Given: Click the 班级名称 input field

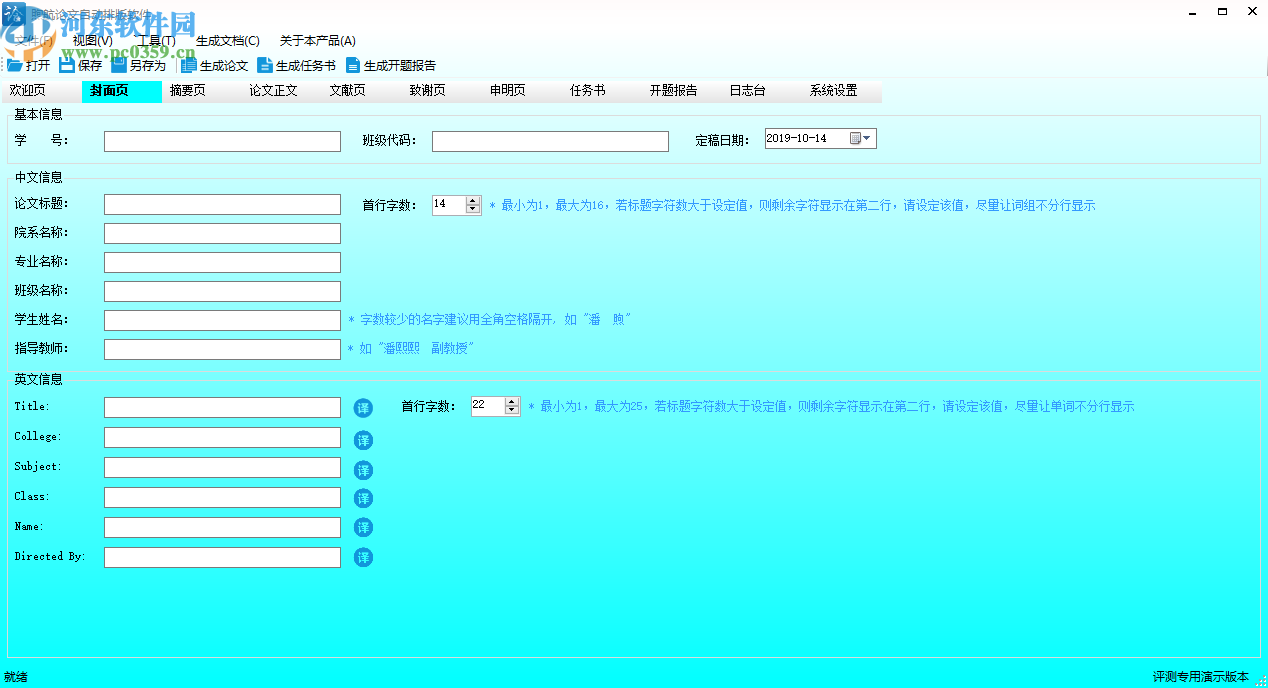Looking at the screenshot, I should coord(222,292).
